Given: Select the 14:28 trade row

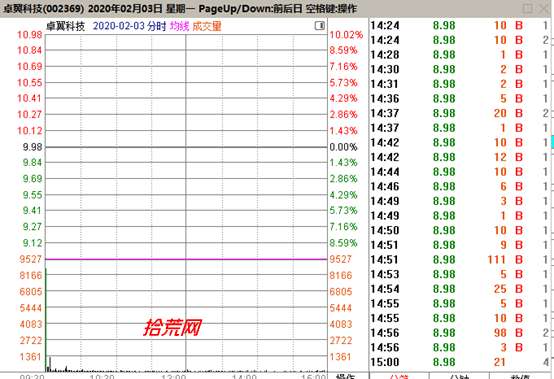Looking at the screenshot, I should 460,55.
